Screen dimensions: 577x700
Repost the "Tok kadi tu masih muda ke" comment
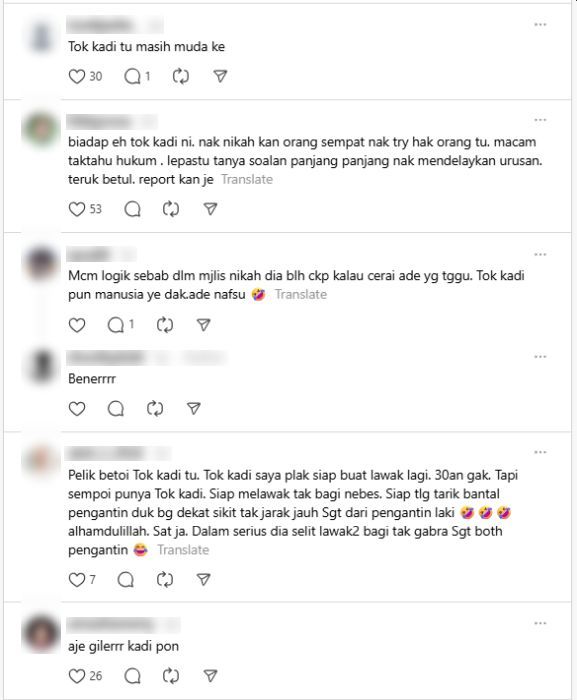[181, 76]
